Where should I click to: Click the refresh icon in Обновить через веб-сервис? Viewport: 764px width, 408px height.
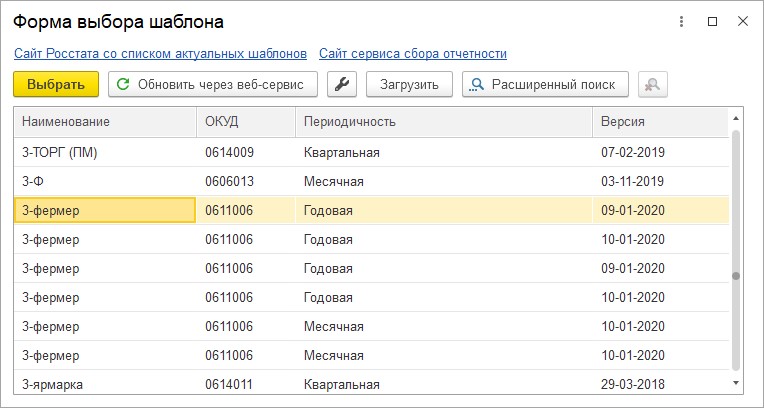coord(124,84)
